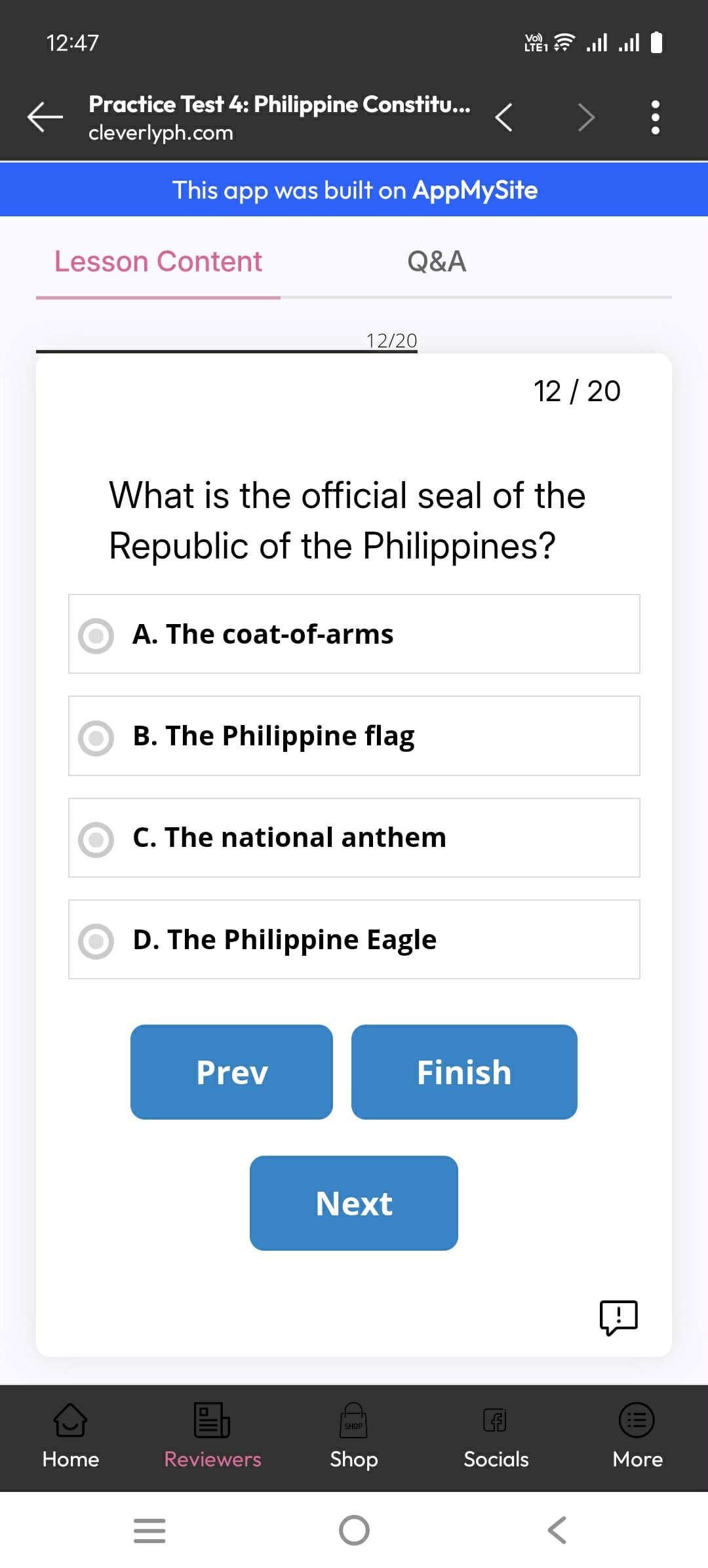Switch to the Q&A tab
This screenshot has height=1568, width=708.
pyautogui.click(x=437, y=262)
